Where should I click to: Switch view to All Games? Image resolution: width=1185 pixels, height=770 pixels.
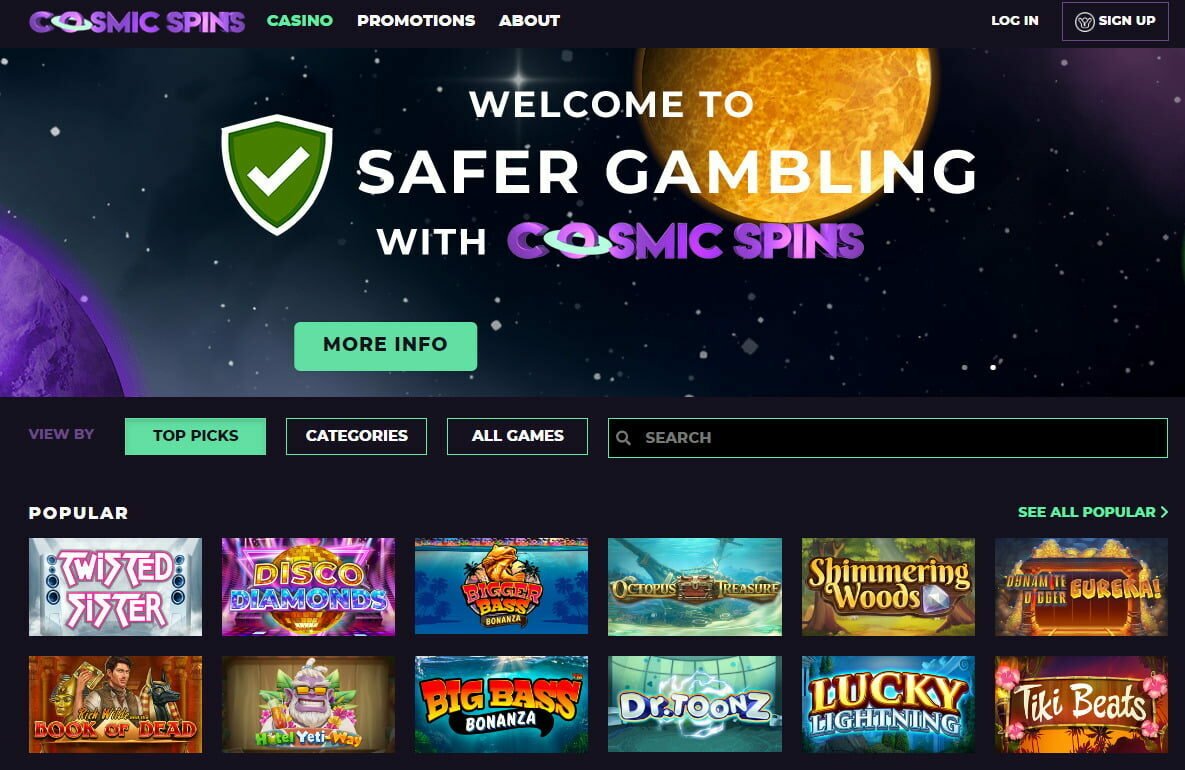[517, 436]
